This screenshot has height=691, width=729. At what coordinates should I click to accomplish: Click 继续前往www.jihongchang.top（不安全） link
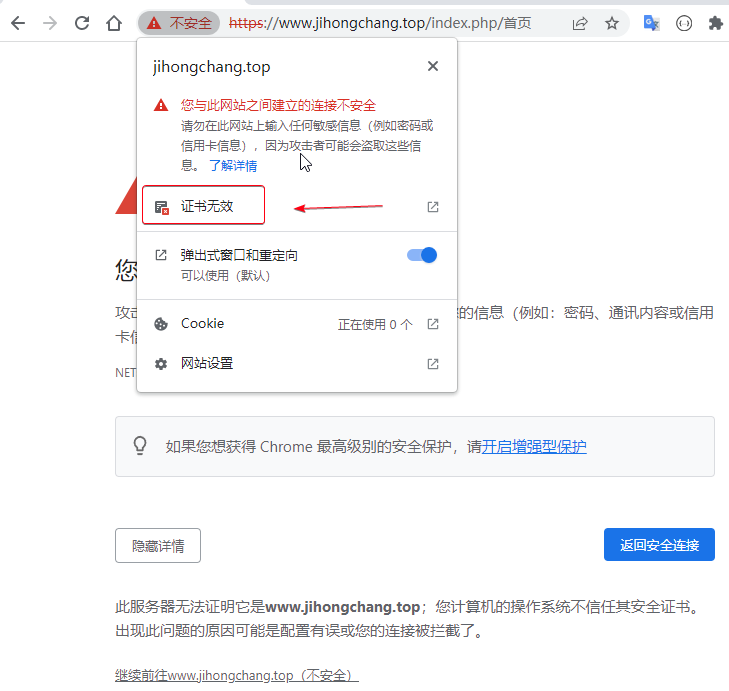[x=237, y=675]
